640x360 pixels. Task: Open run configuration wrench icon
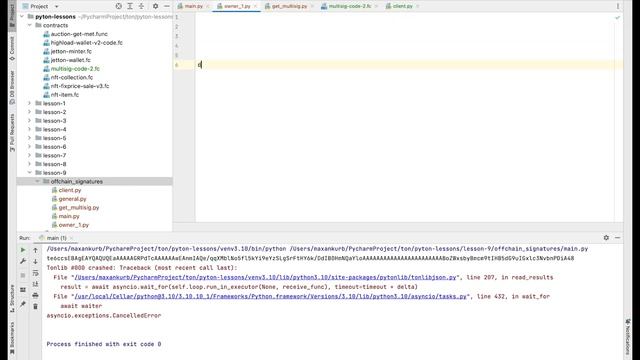23,261
